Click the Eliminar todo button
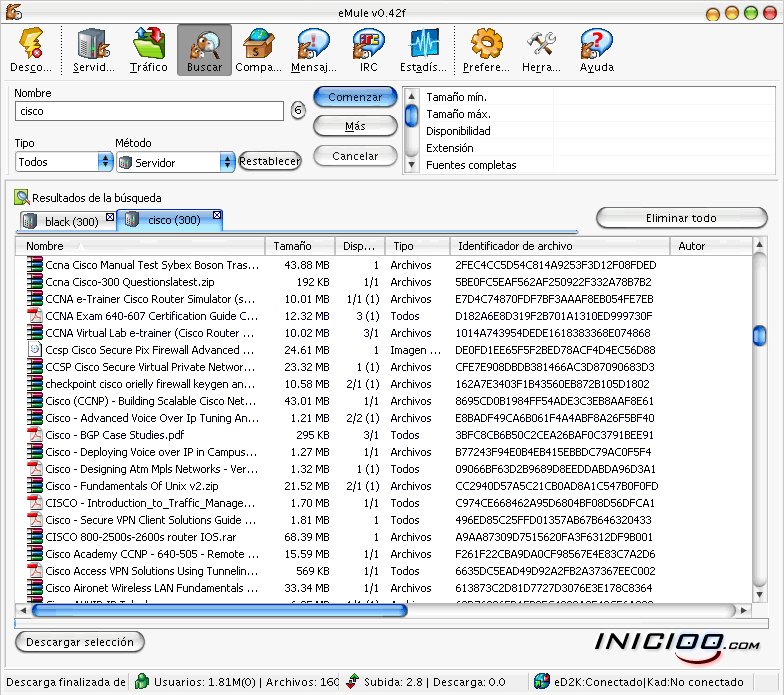Image resolution: width=784 pixels, height=695 pixels. point(682,218)
